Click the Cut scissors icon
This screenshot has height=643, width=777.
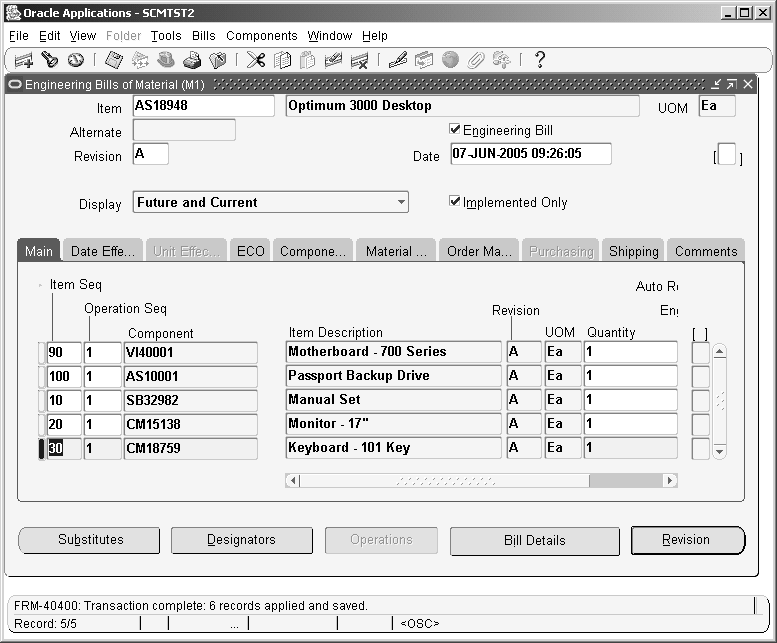tap(256, 60)
